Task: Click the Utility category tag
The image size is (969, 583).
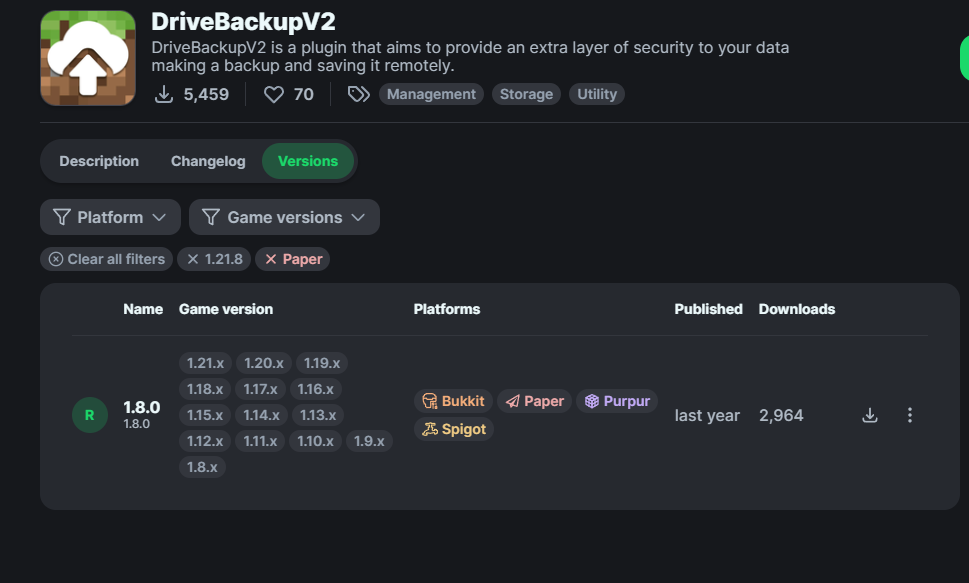Action: (597, 94)
